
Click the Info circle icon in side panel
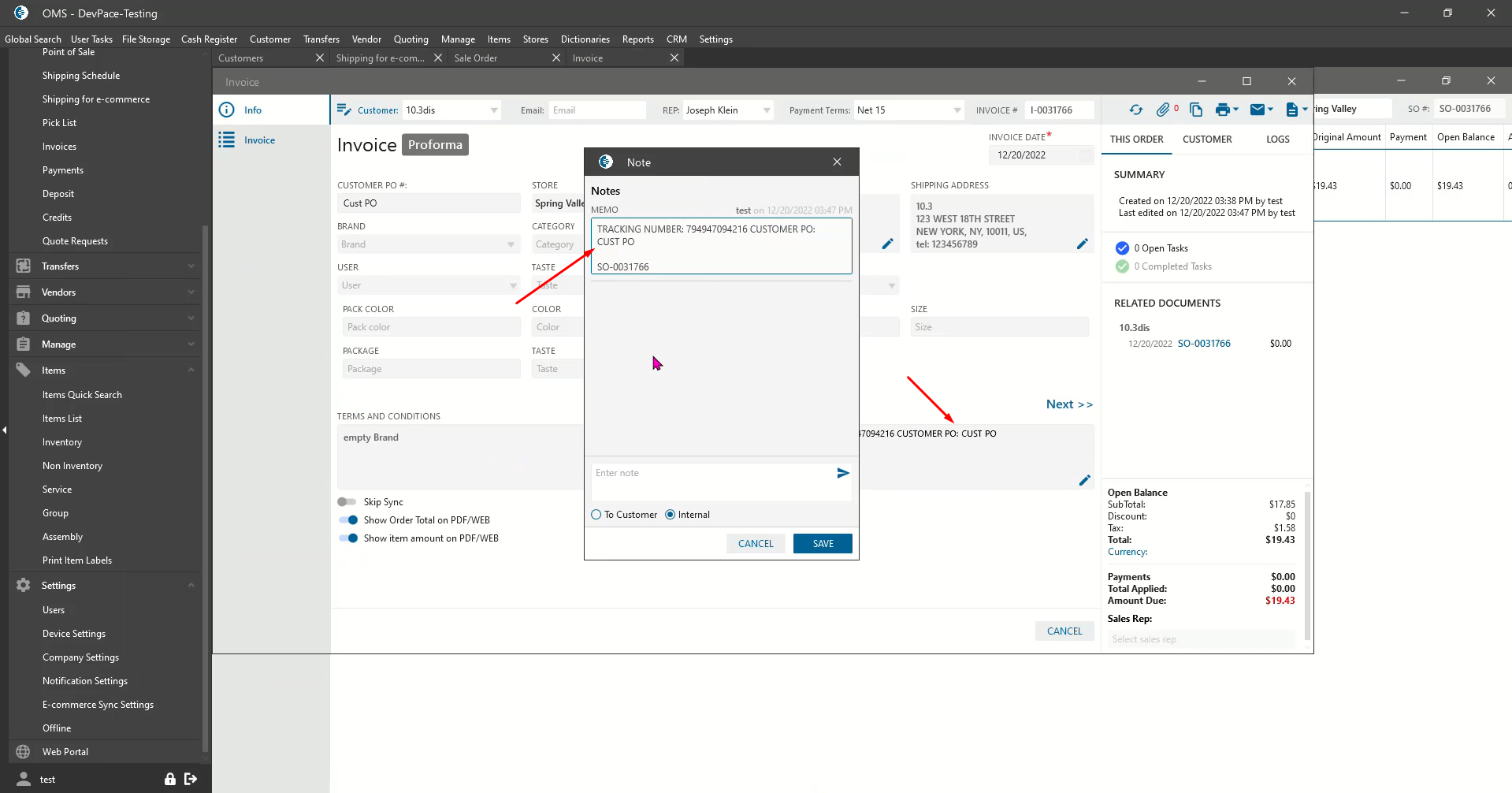227,110
